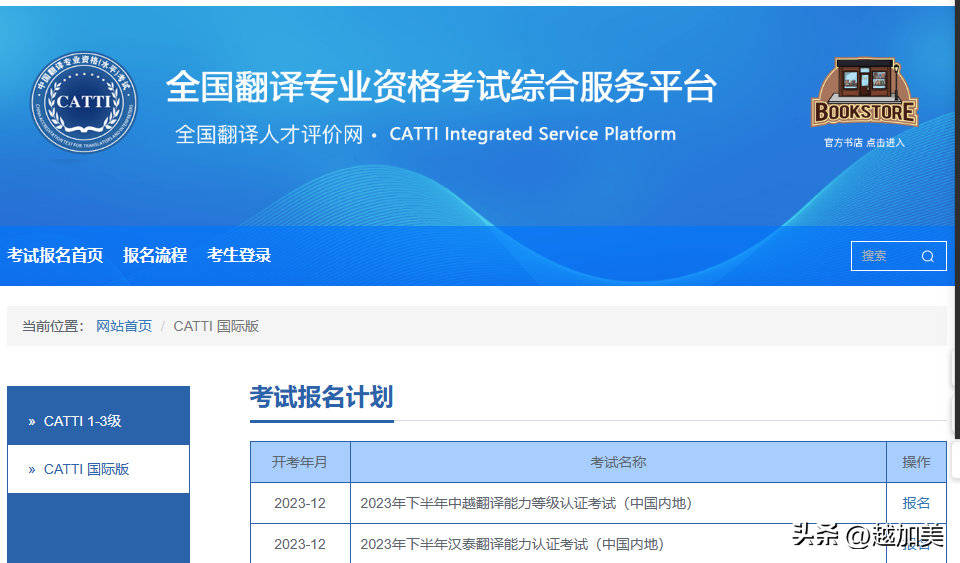Click the 全国翻译人才评价网 subtitle text

click(x=269, y=135)
